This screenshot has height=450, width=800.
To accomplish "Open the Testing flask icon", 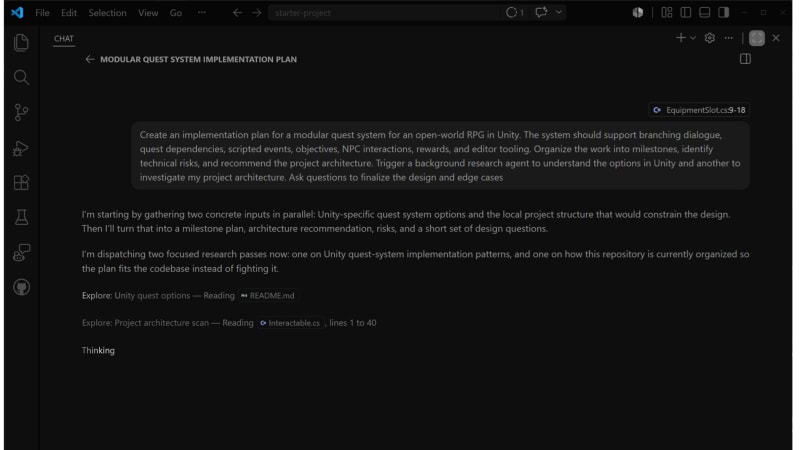I will (x=21, y=217).
